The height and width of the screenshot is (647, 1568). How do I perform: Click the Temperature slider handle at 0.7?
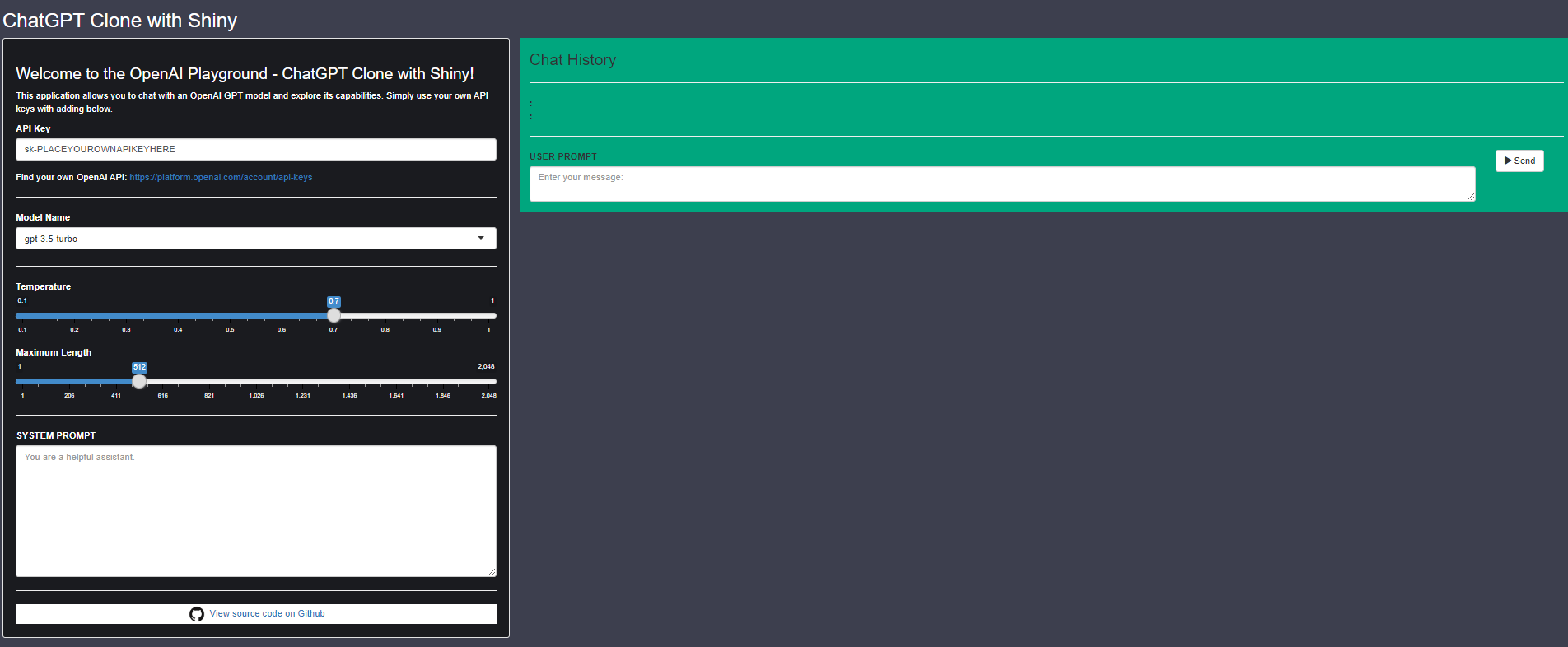tap(334, 315)
